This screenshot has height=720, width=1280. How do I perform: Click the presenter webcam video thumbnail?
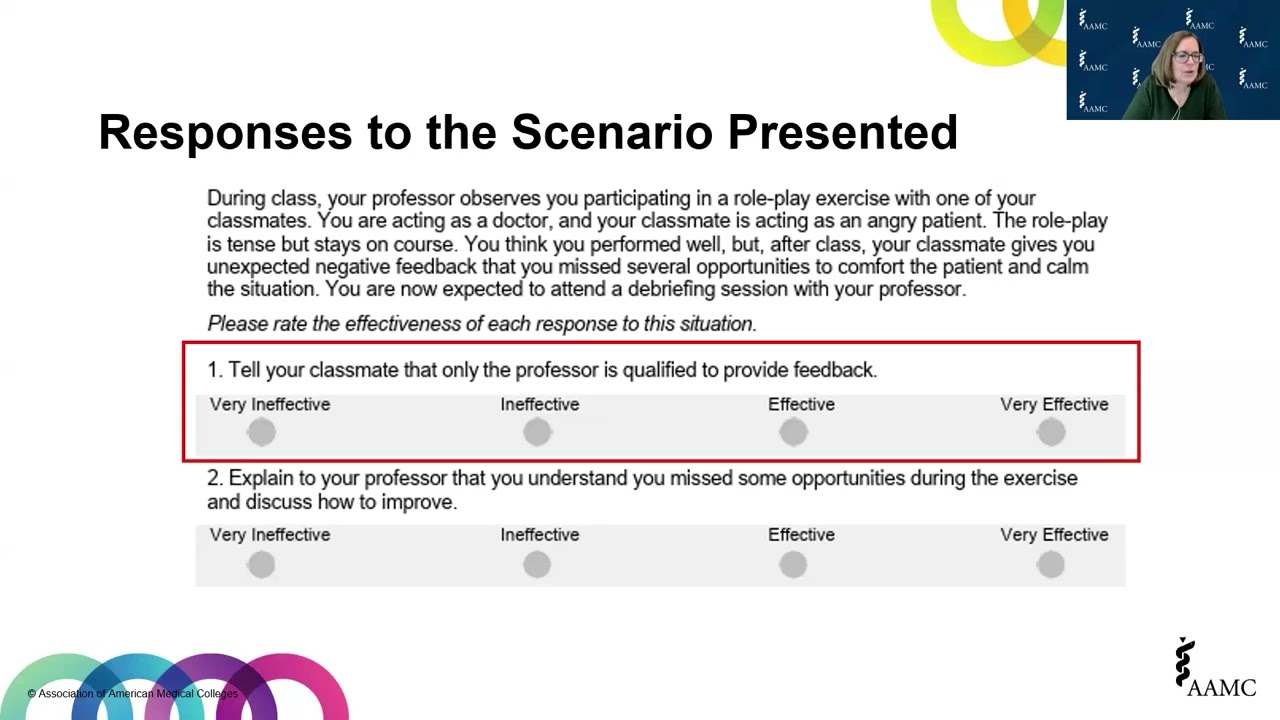click(1172, 60)
